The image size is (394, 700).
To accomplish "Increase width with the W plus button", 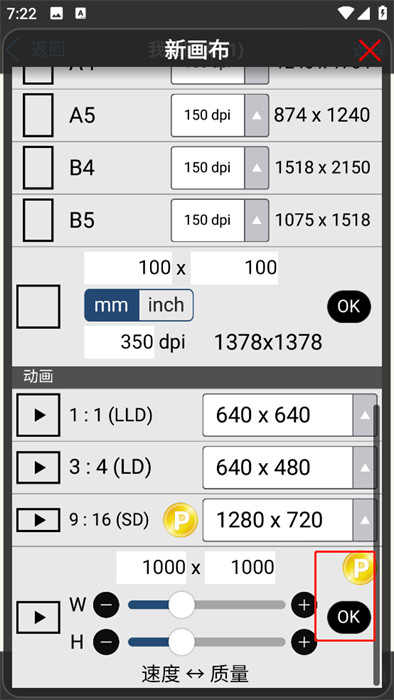I will [304, 605].
